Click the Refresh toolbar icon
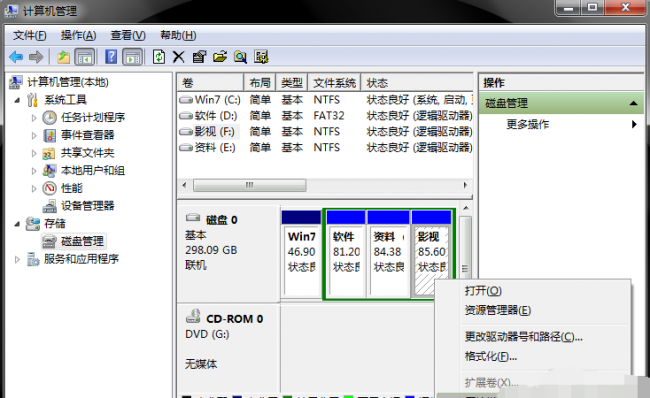The height and width of the screenshot is (398, 650). click(x=159, y=57)
